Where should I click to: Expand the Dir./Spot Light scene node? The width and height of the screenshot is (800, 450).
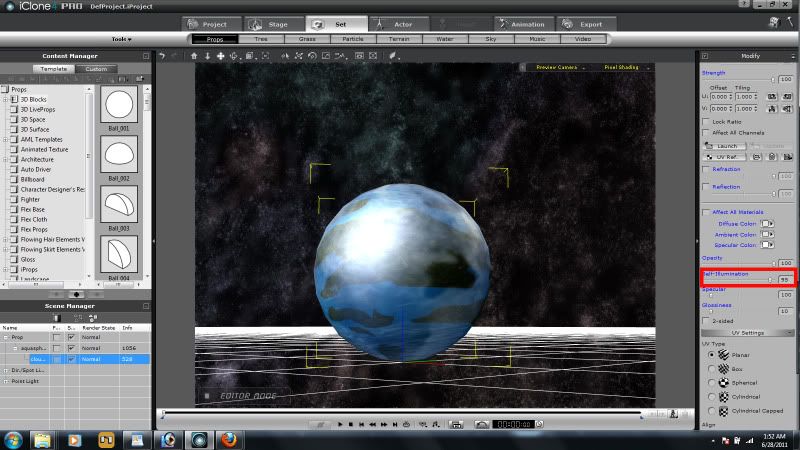point(6,370)
